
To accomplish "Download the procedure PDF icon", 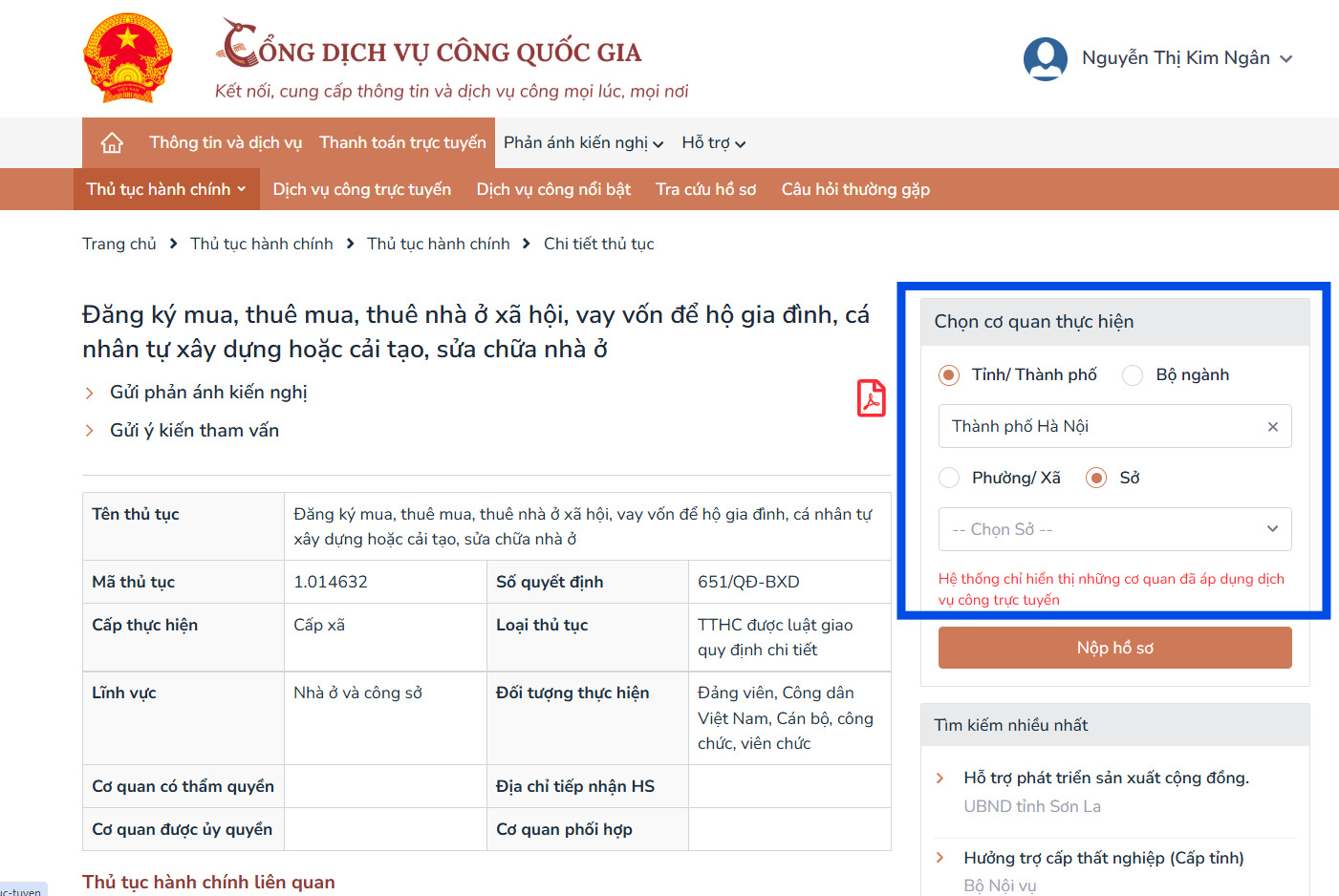I will 871,398.
